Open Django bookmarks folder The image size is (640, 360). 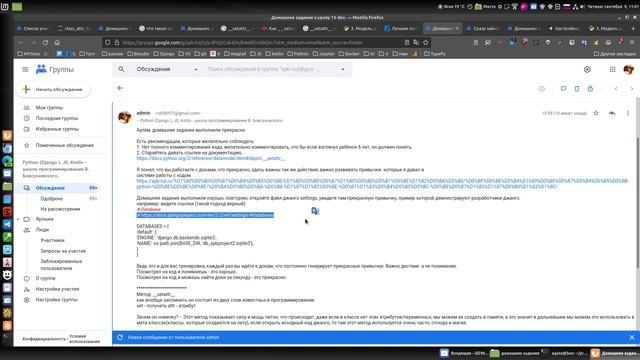163,53
